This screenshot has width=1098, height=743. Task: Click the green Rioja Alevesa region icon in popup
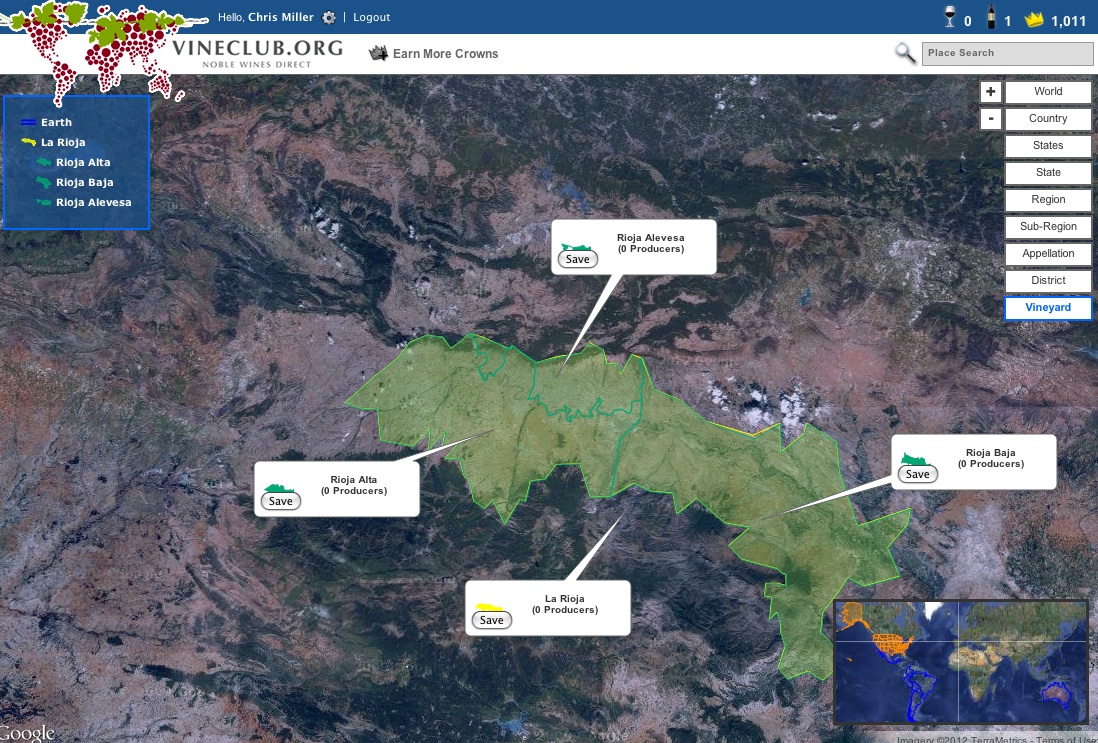pos(575,246)
